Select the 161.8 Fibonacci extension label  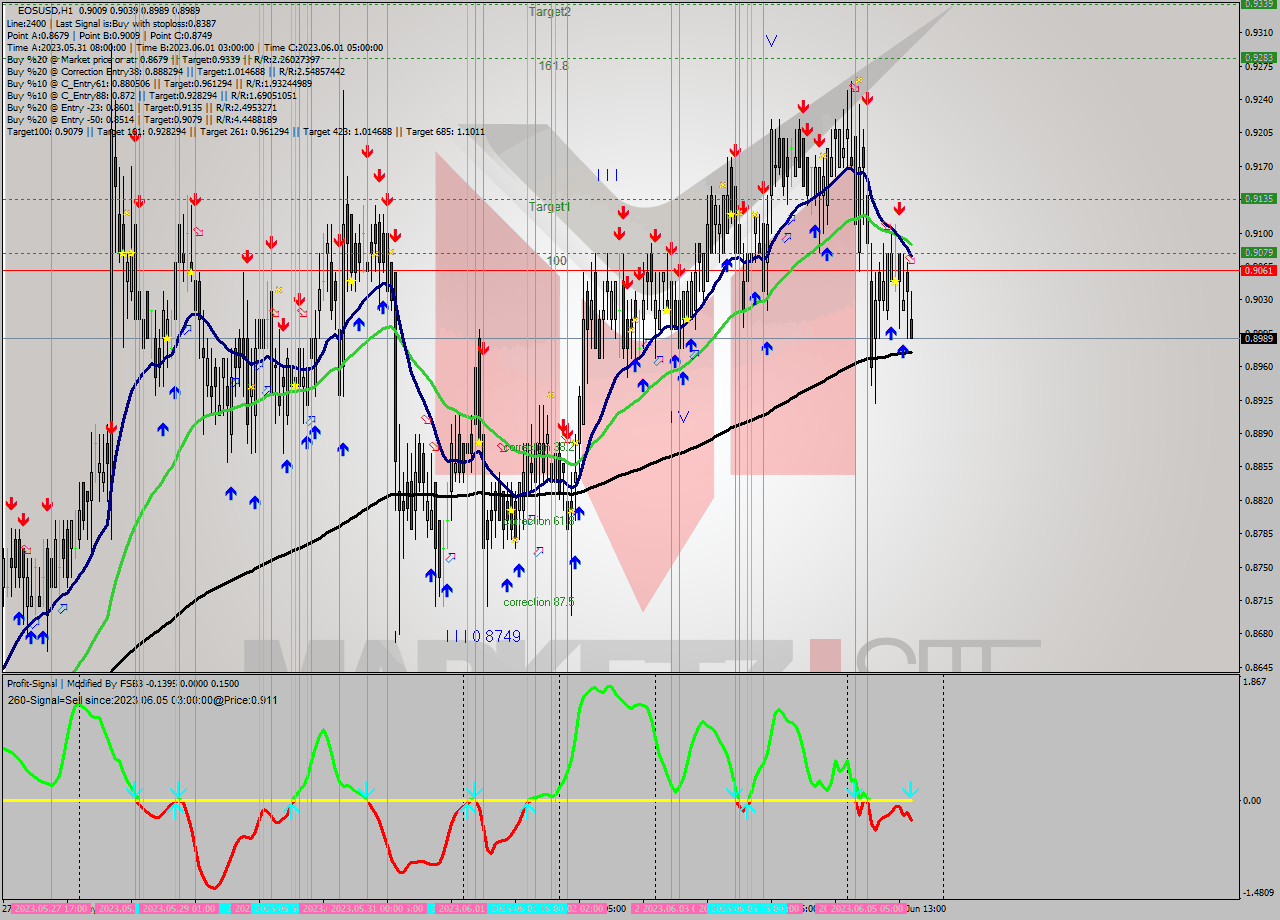click(554, 65)
